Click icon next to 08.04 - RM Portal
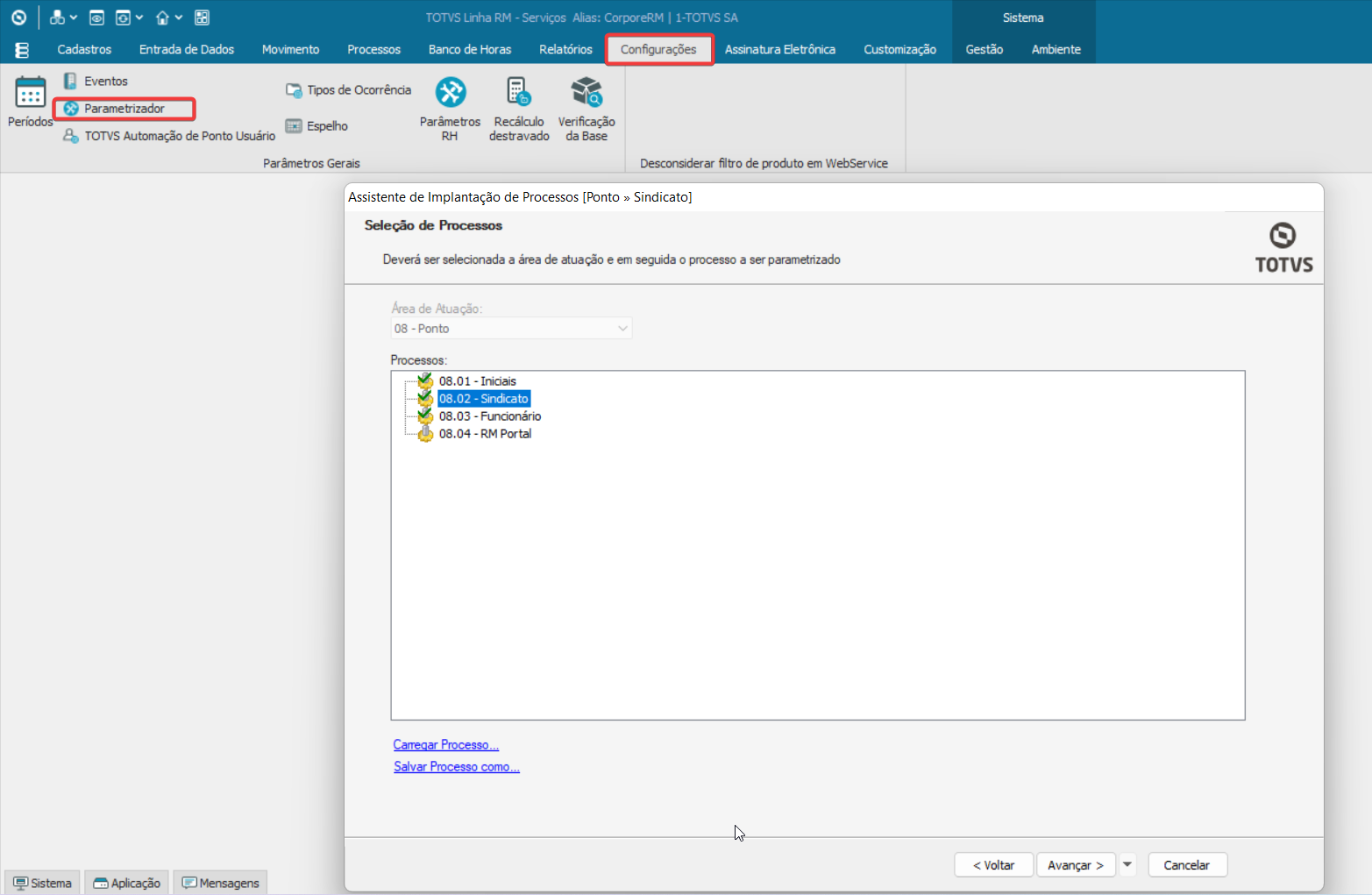 tap(425, 434)
